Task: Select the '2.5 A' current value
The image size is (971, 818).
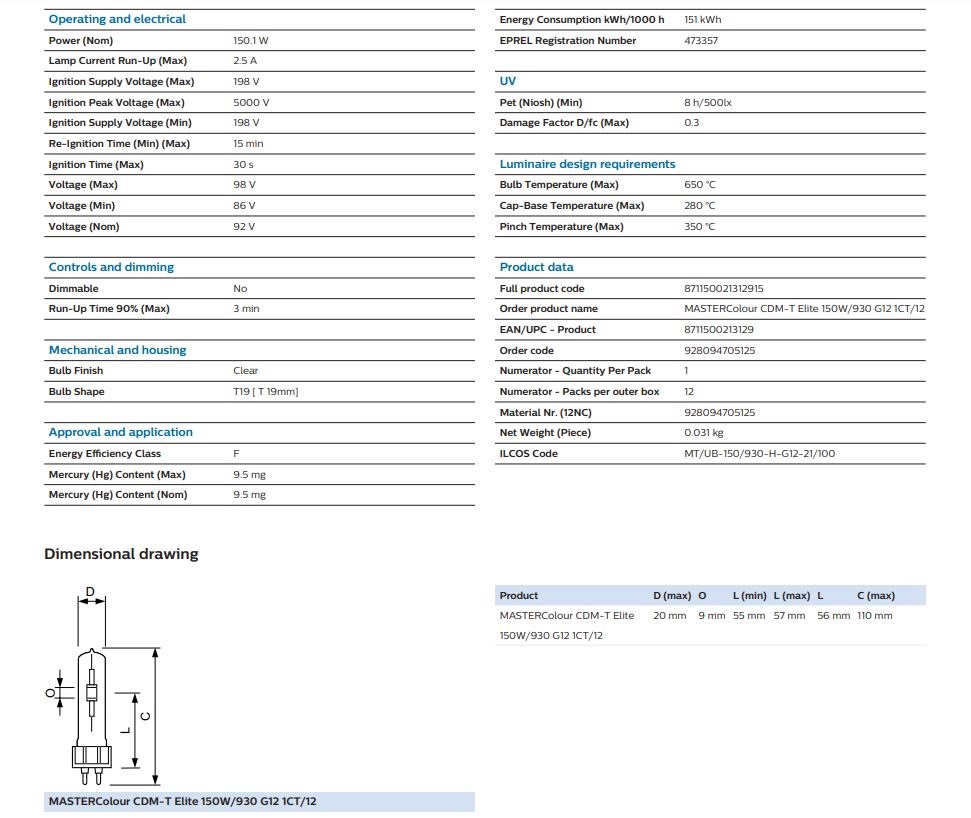Action: (x=245, y=61)
